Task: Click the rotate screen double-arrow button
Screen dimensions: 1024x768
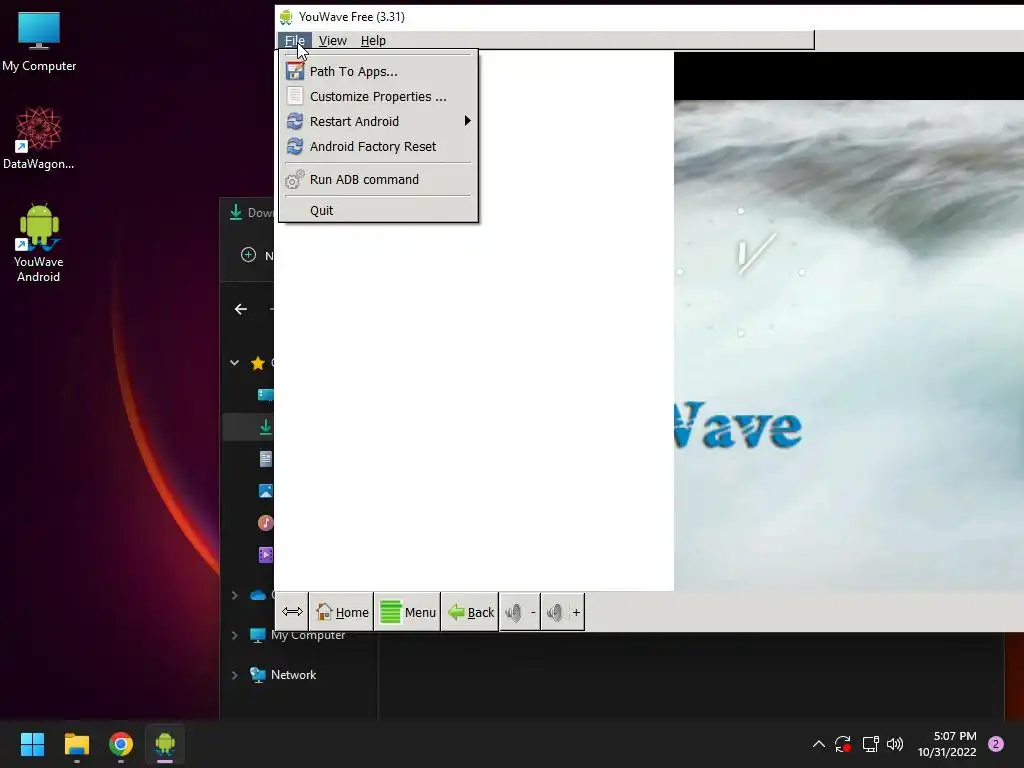Action: point(292,611)
